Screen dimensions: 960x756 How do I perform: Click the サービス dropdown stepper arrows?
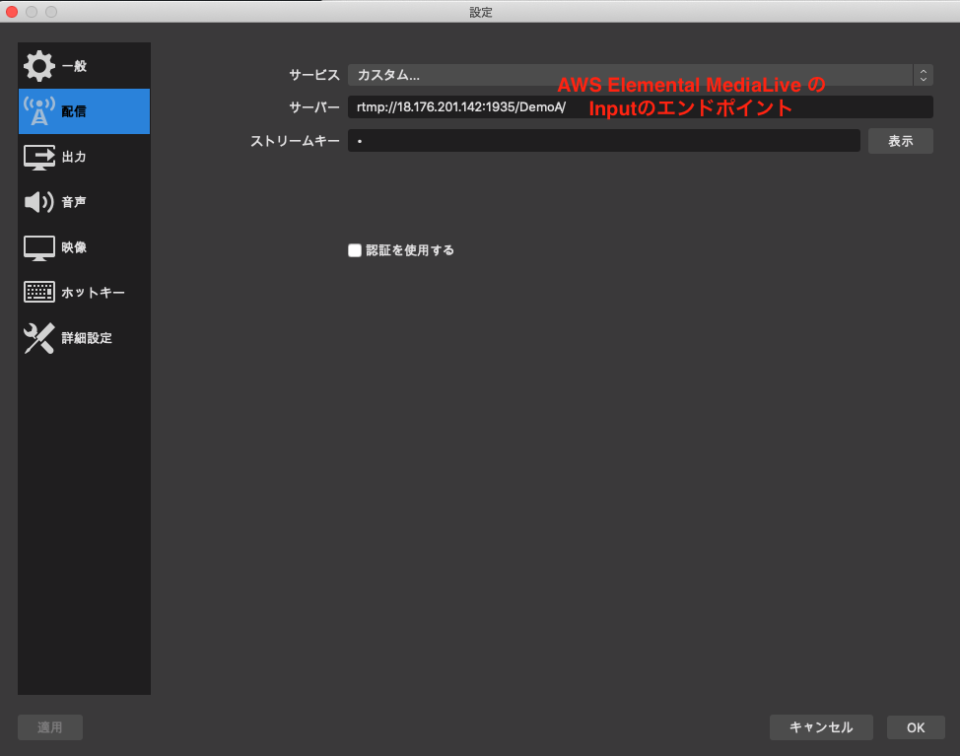click(923, 75)
